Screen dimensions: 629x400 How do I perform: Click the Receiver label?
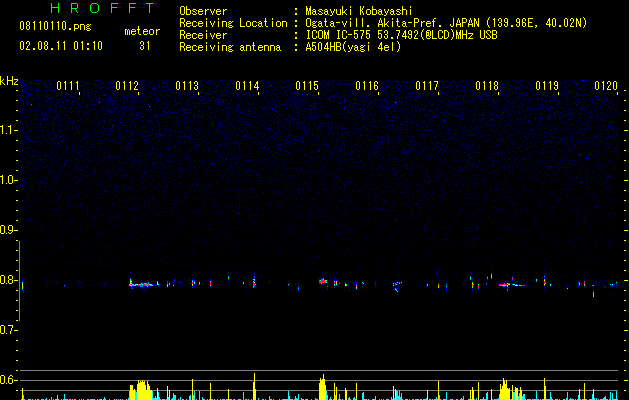tap(203, 35)
